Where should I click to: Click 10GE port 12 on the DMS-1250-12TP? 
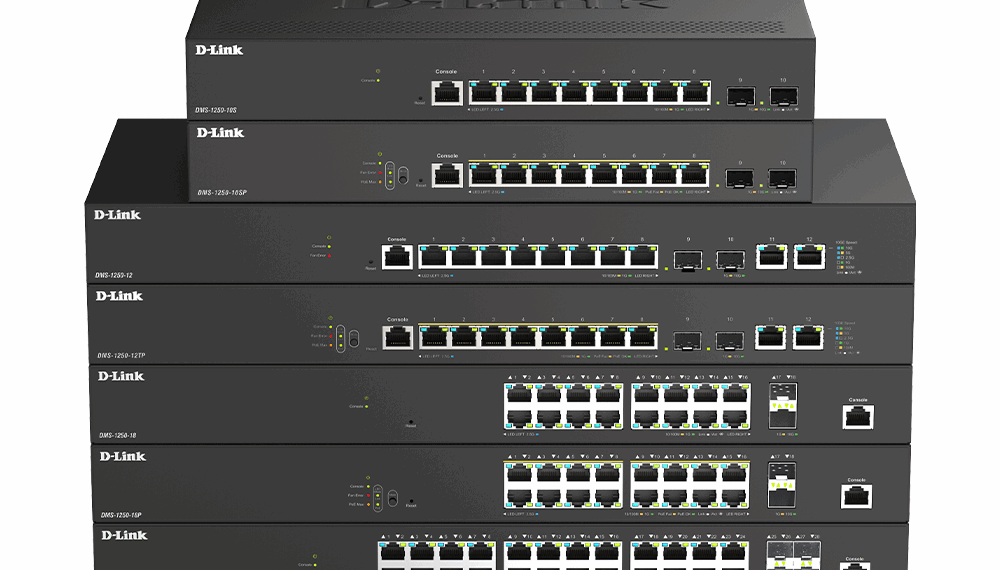(808, 337)
